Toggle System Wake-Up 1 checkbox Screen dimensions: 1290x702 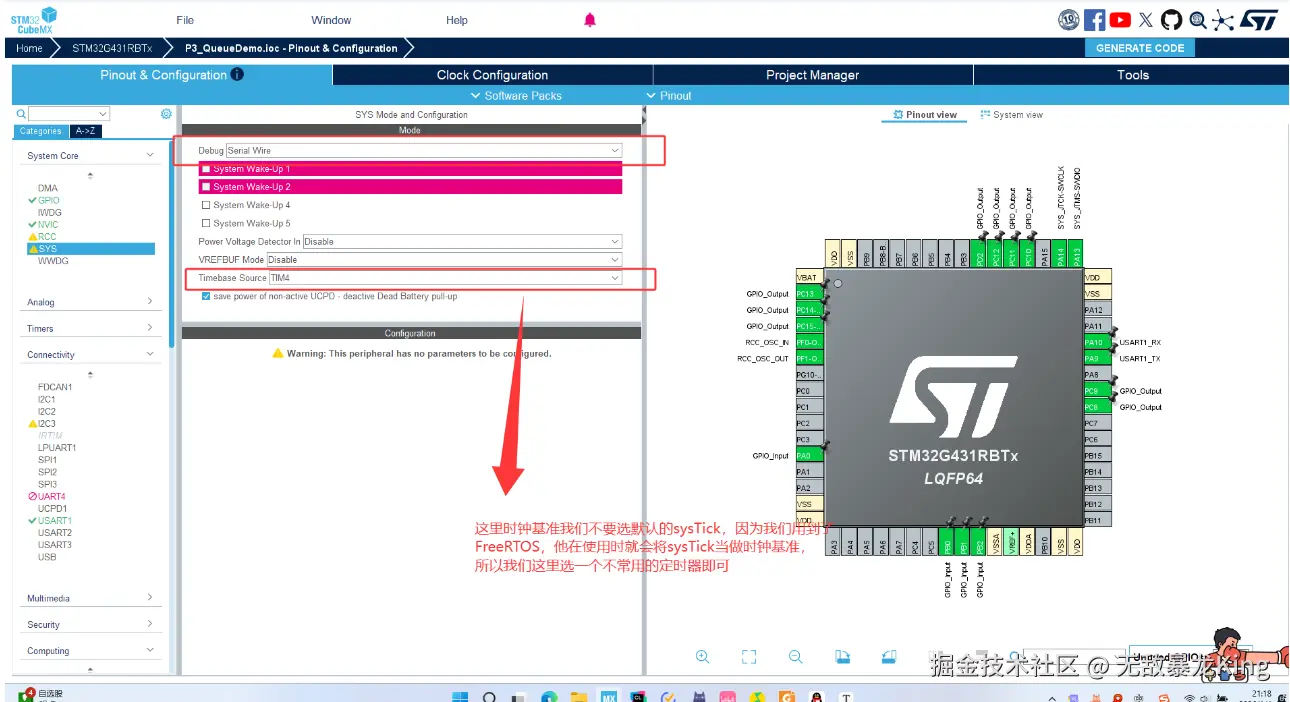[x=207, y=169]
